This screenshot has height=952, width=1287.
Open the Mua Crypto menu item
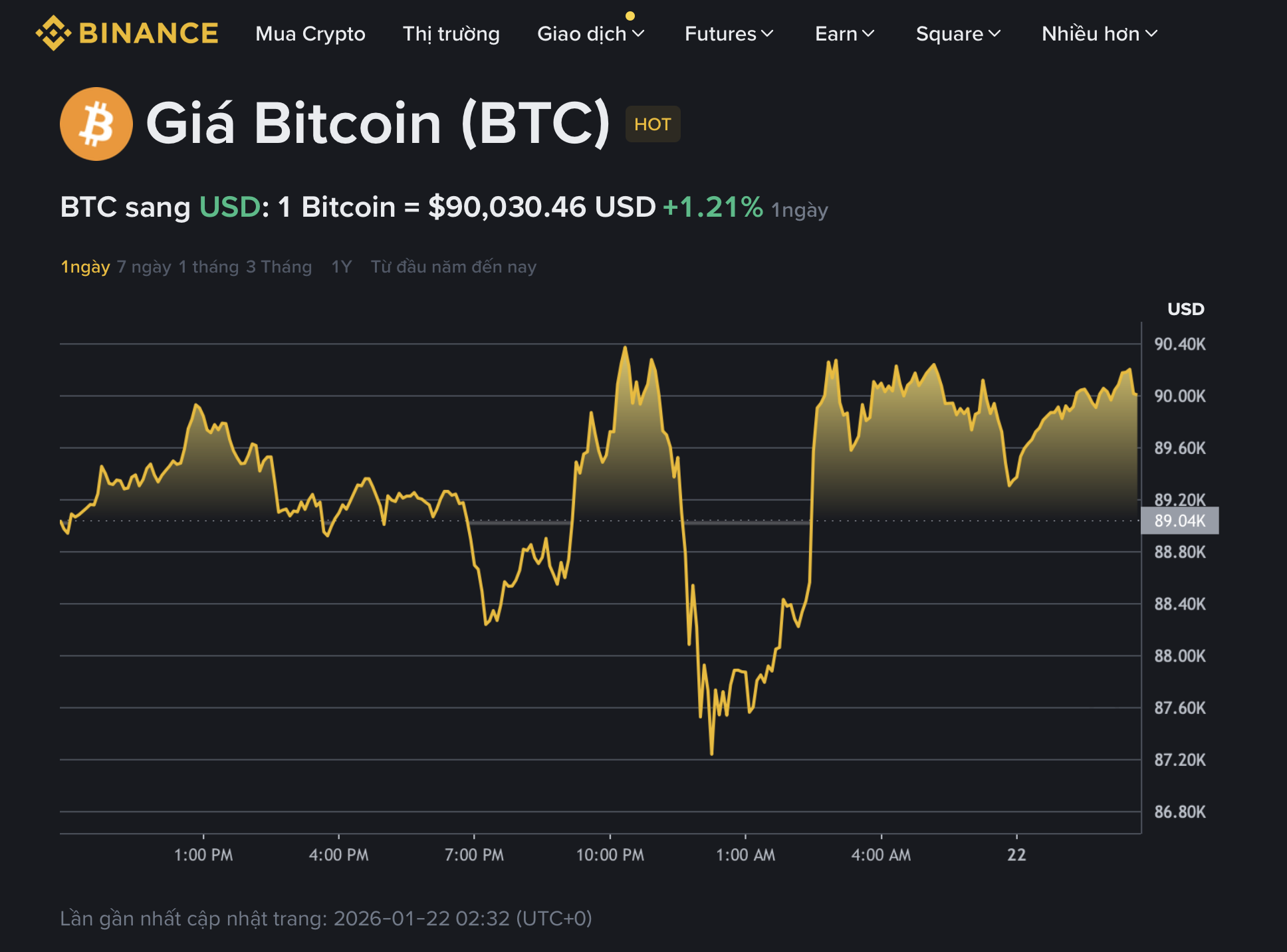click(x=310, y=34)
